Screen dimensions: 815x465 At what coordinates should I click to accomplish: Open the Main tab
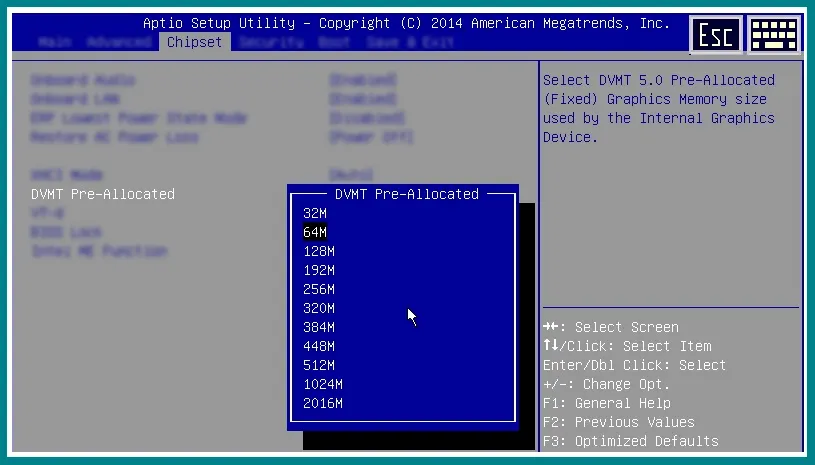coord(57,42)
